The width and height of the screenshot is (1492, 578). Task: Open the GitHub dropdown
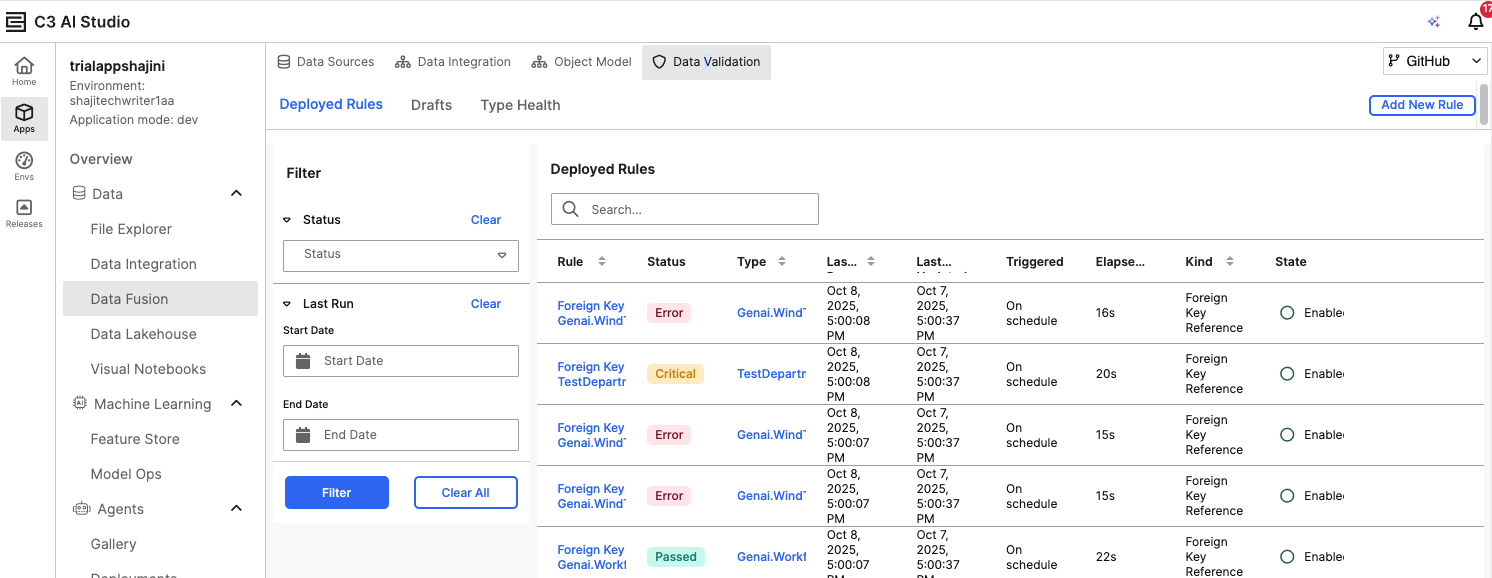coord(1434,60)
